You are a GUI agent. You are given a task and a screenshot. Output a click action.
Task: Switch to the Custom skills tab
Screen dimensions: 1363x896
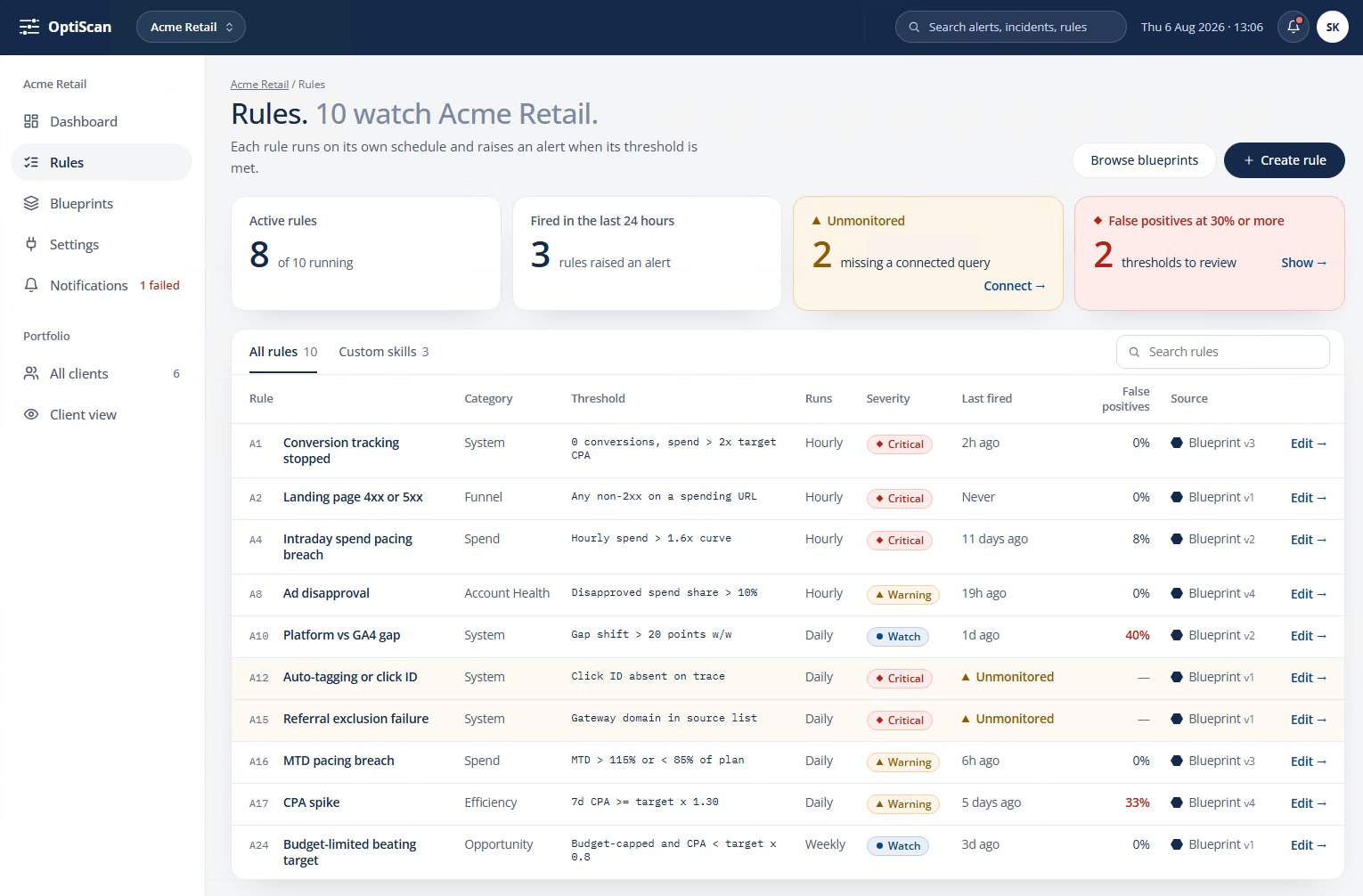tap(383, 352)
